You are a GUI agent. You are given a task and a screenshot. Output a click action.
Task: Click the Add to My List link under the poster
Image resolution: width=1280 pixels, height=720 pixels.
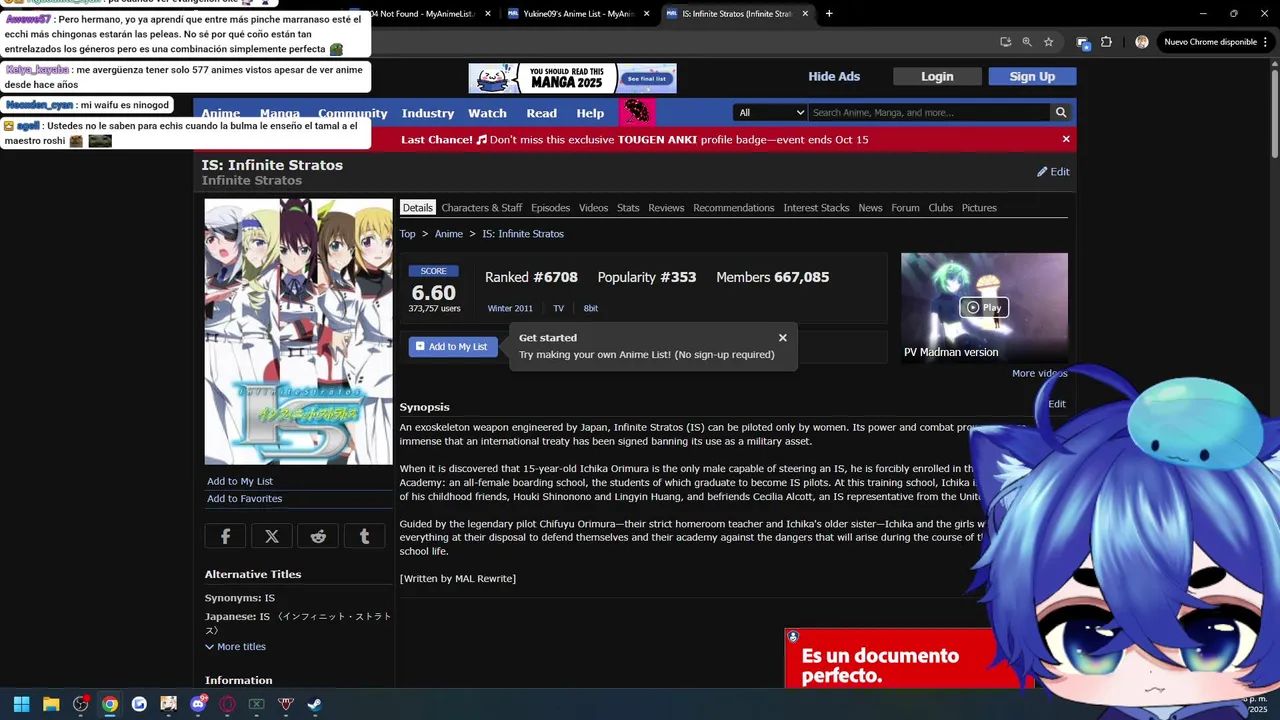[240, 481]
